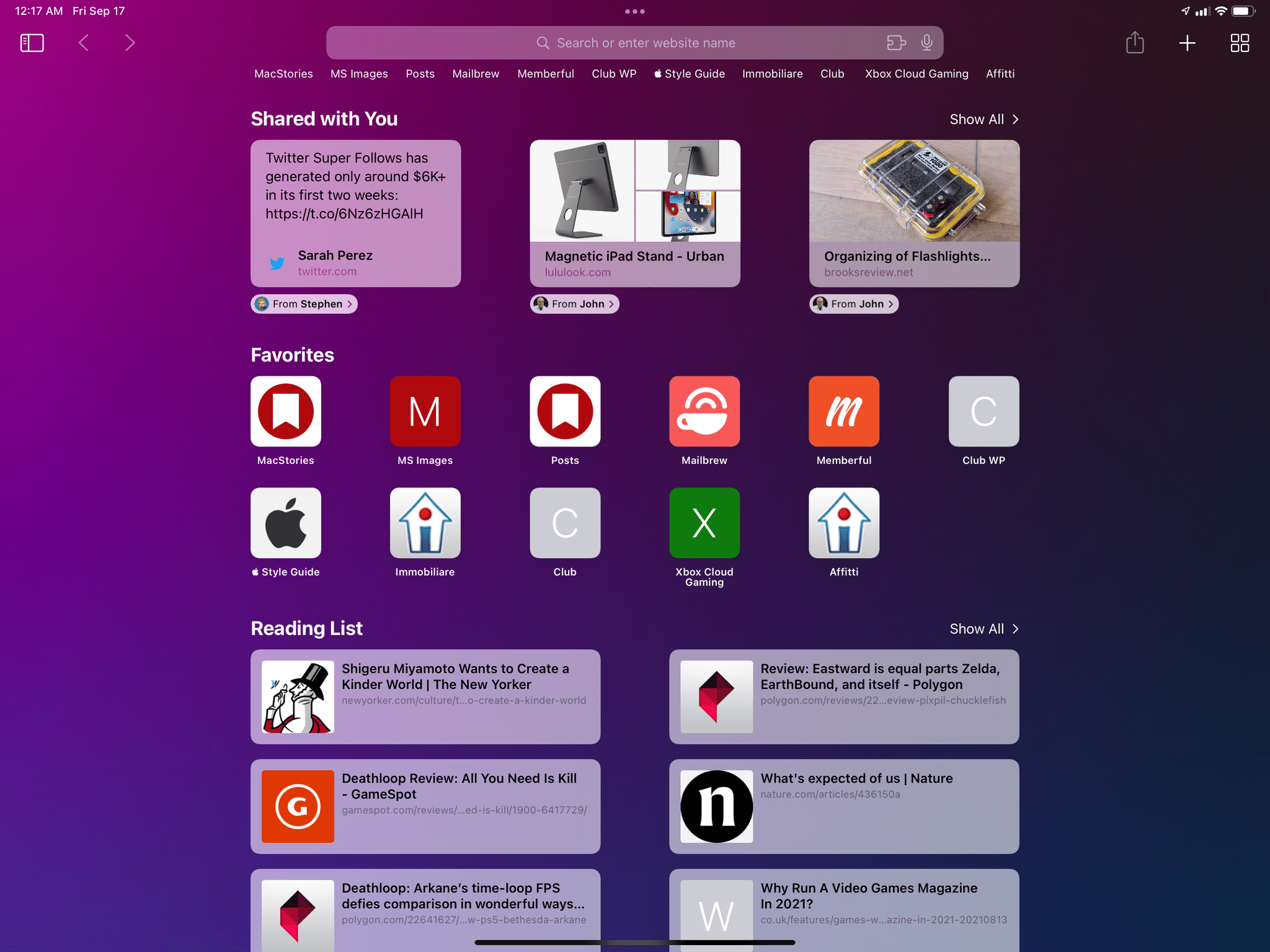The image size is (1270, 952).
Task: Toggle microphone input in search bar
Action: pyautogui.click(x=925, y=42)
